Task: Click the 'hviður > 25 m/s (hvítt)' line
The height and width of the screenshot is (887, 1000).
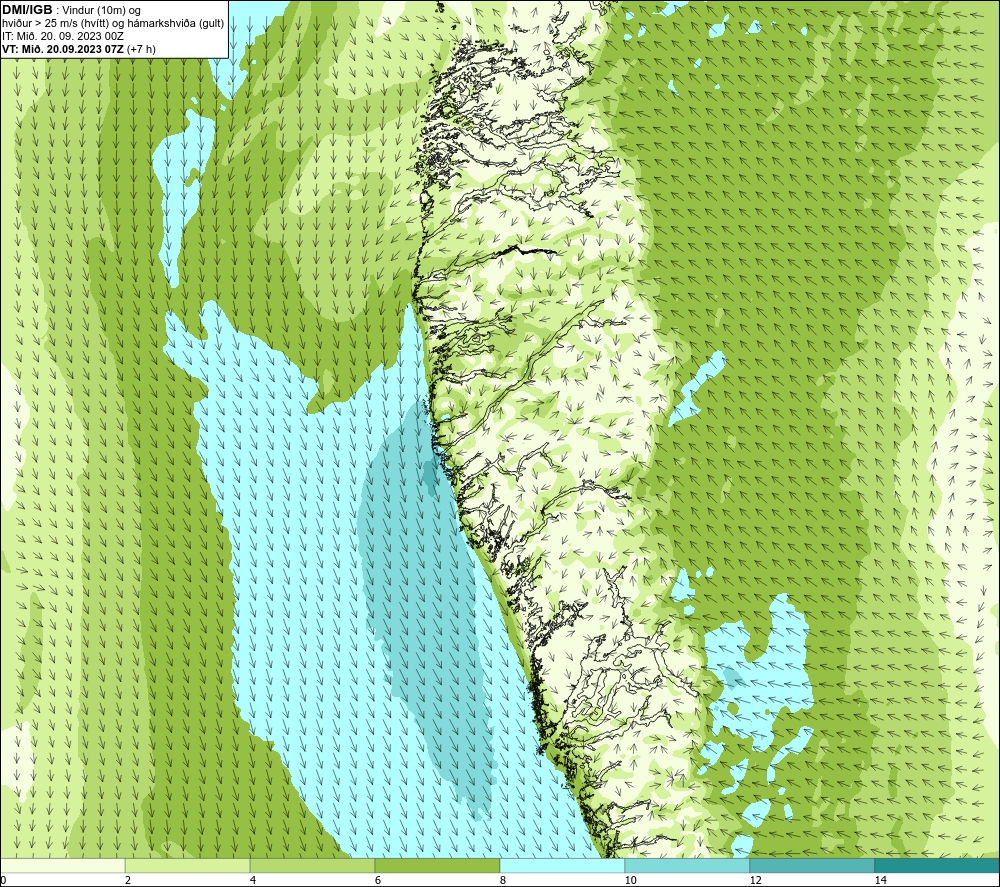Action: [x=55, y=23]
